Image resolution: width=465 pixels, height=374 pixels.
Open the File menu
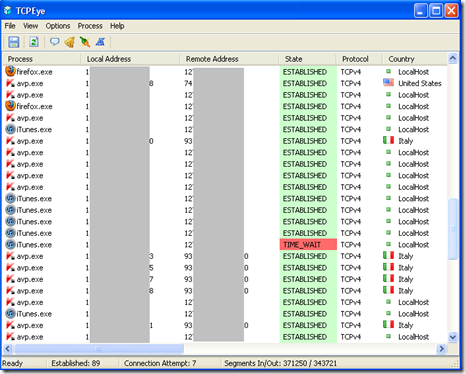click(10, 26)
